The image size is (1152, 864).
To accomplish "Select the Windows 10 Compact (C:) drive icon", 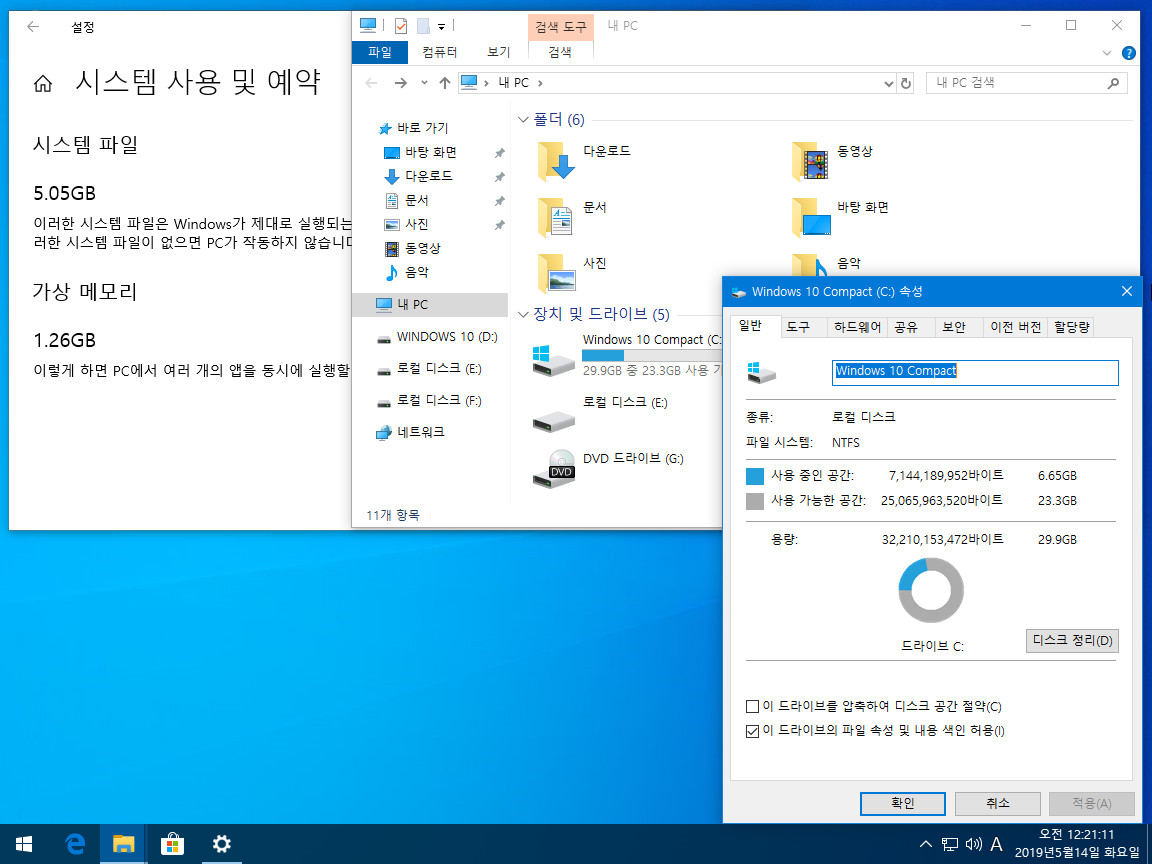I will 554,360.
